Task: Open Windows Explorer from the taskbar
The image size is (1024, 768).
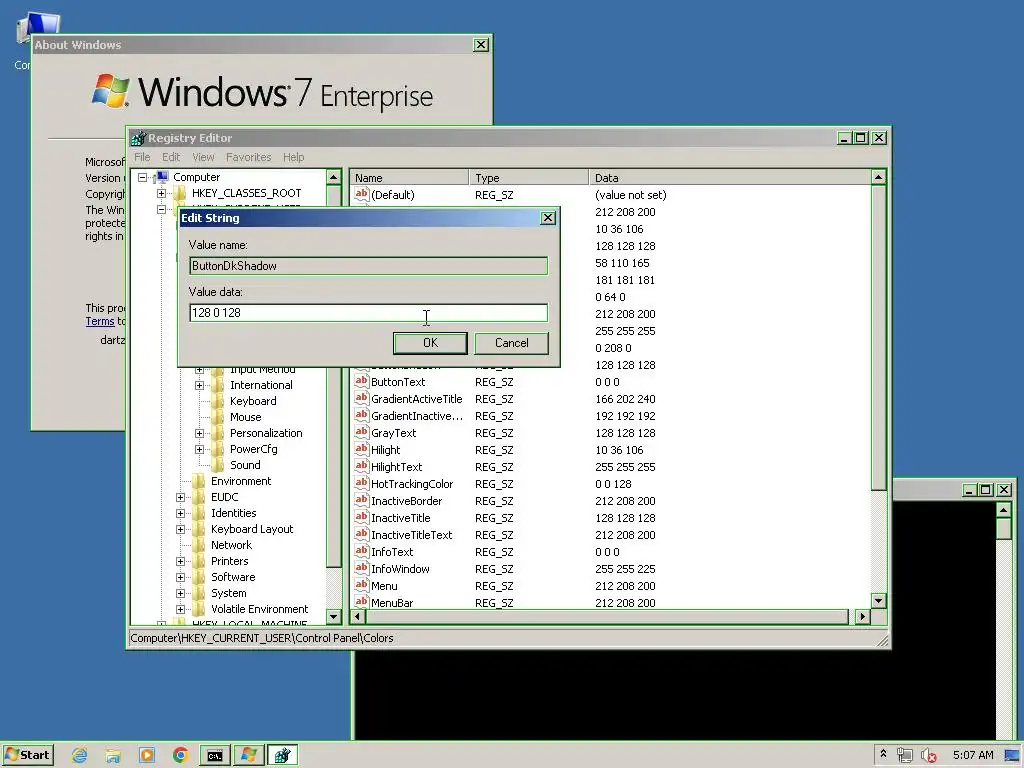Action: pos(113,756)
